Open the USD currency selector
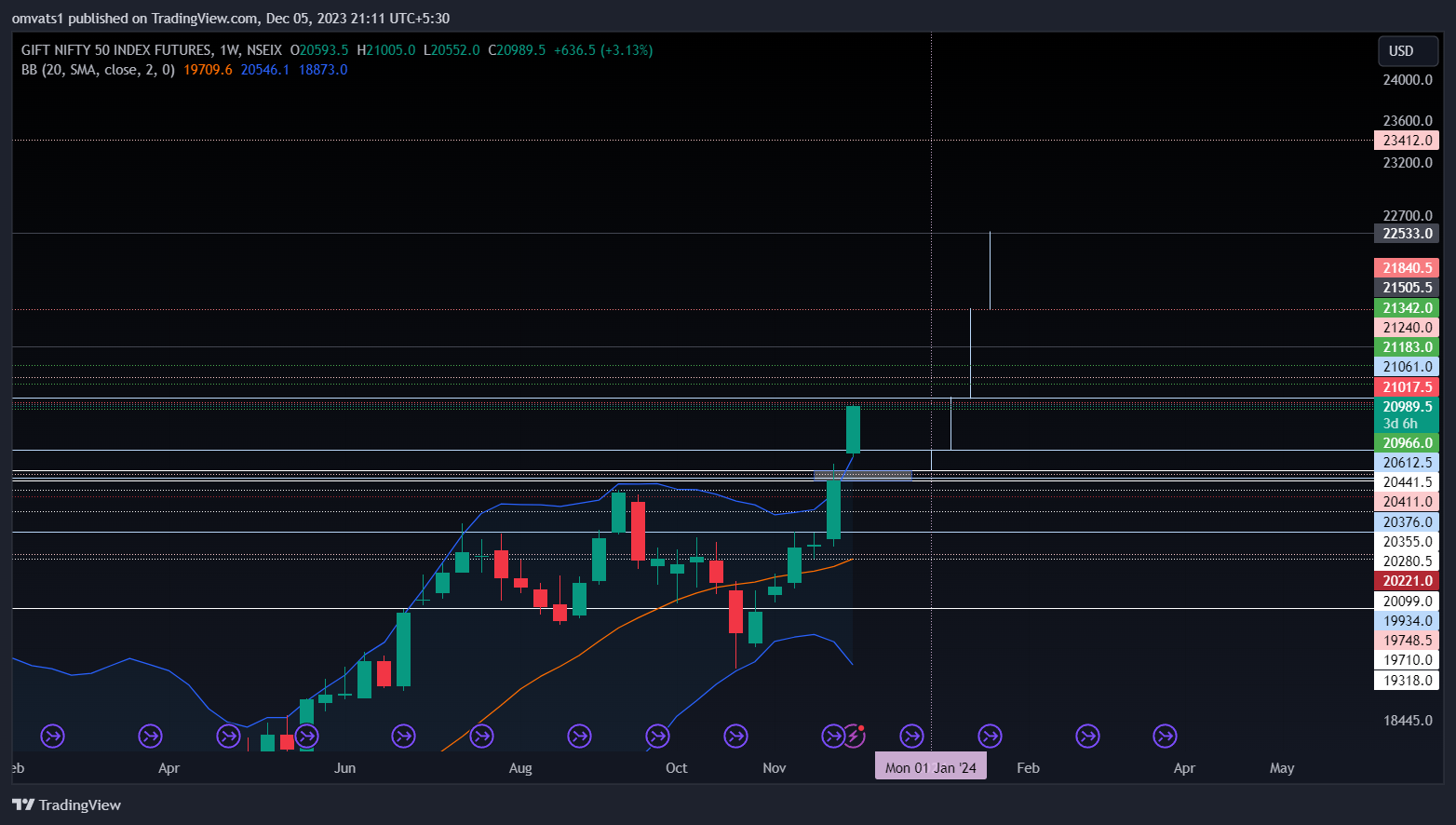Screen dimensions: 1456x825 pyautogui.click(x=1408, y=51)
